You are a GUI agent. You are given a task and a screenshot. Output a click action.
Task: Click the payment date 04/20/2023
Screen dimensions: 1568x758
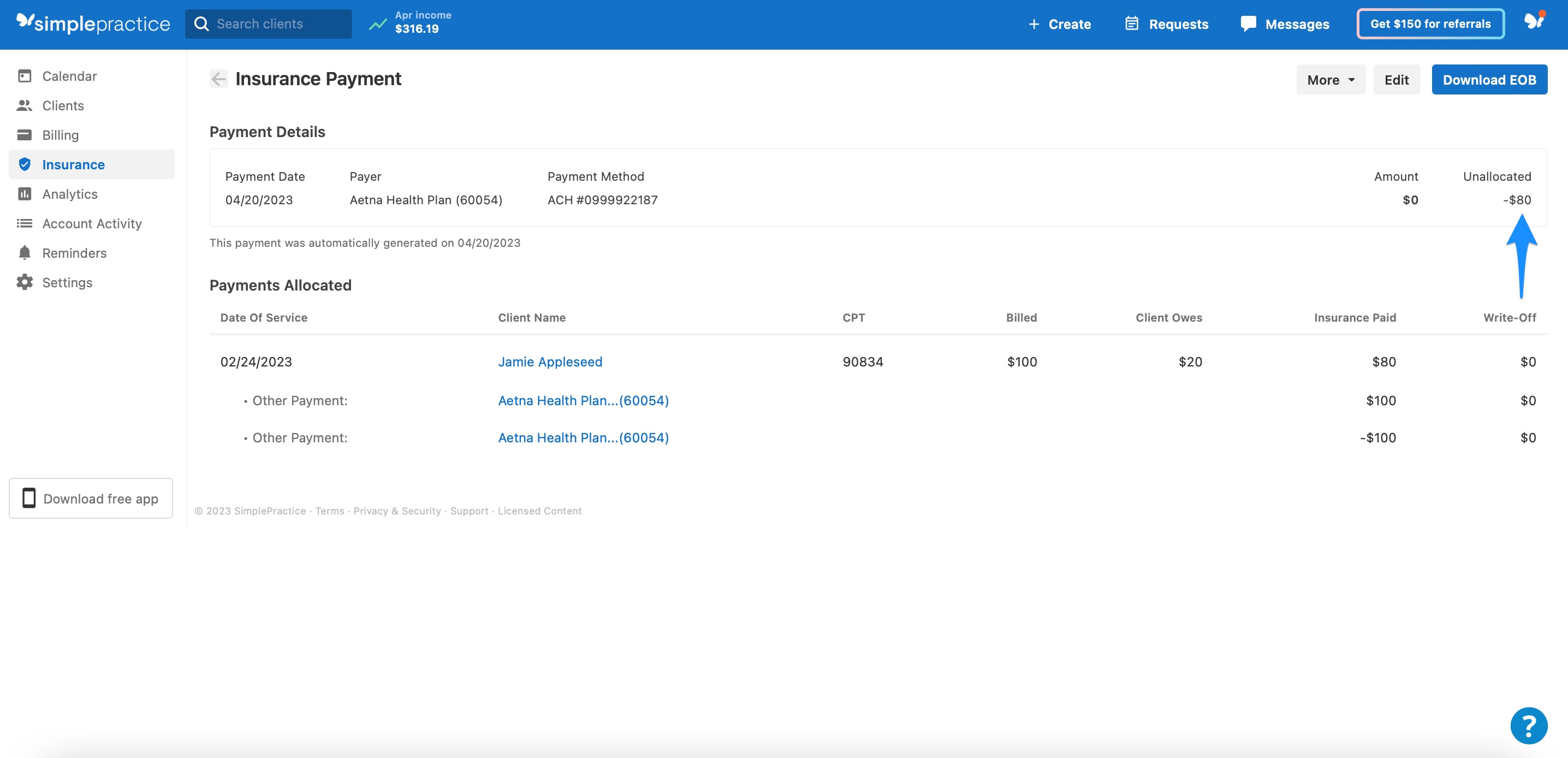[x=259, y=200]
